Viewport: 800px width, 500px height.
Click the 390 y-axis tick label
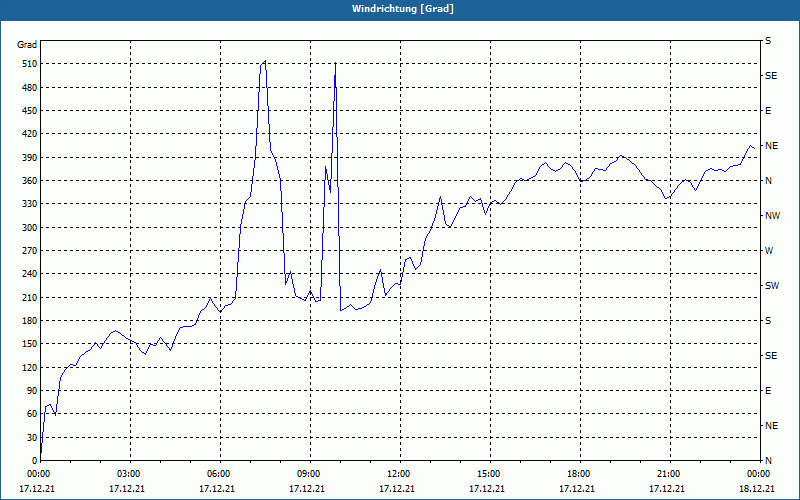[30, 158]
